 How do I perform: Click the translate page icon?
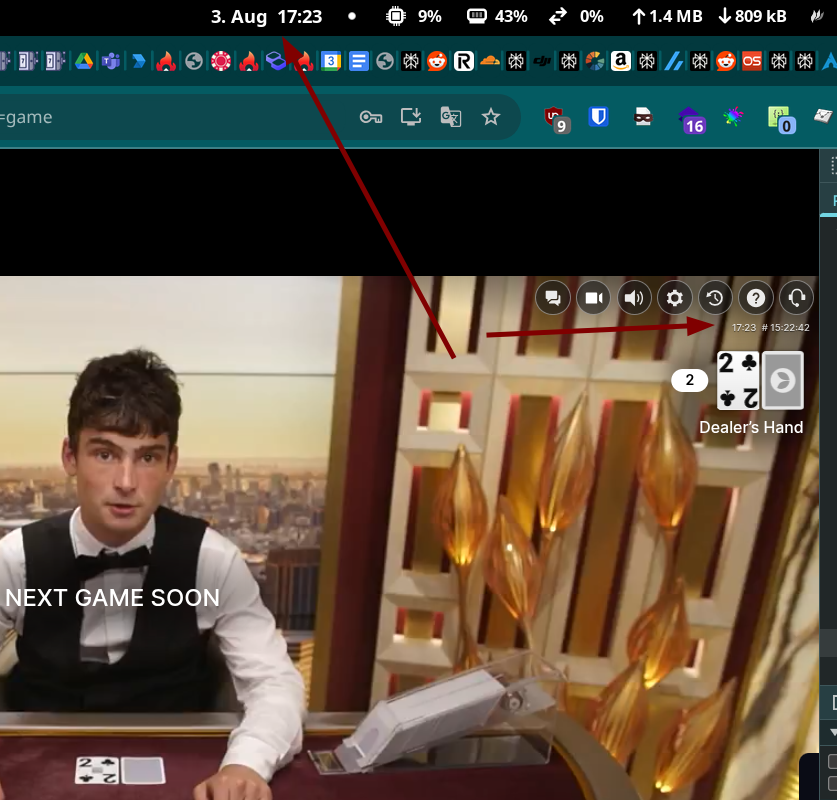(451, 117)
